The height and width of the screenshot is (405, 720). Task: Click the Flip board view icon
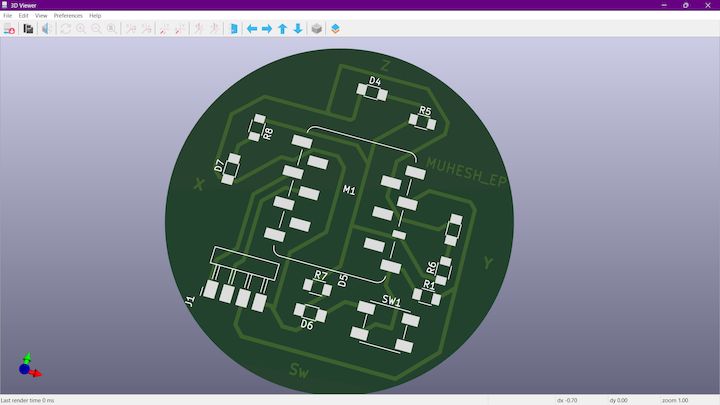tap(234, 29)
